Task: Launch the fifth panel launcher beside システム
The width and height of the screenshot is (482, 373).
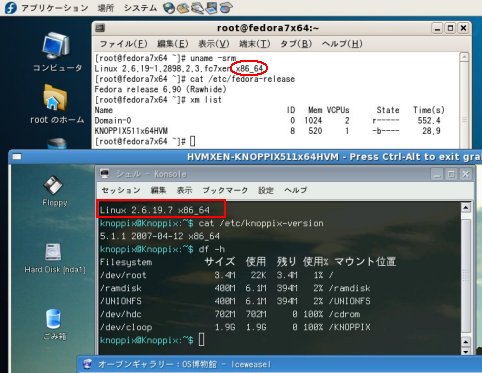Action: [226, 8]
